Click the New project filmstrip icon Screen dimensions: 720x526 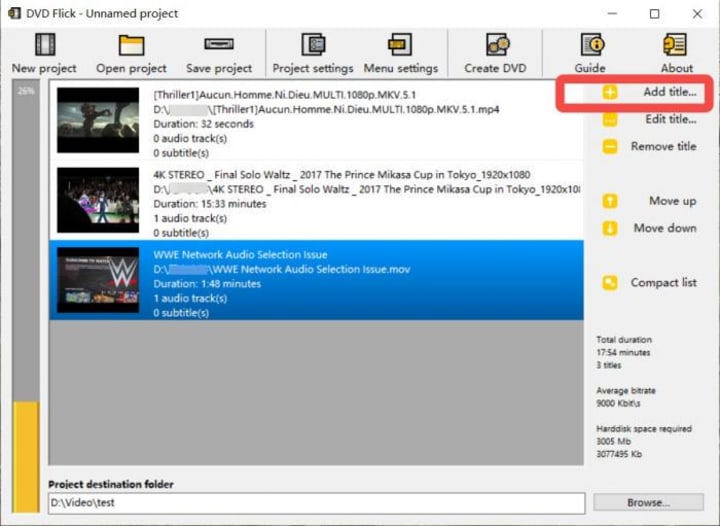pyautogui.click(x=45, y=45)
